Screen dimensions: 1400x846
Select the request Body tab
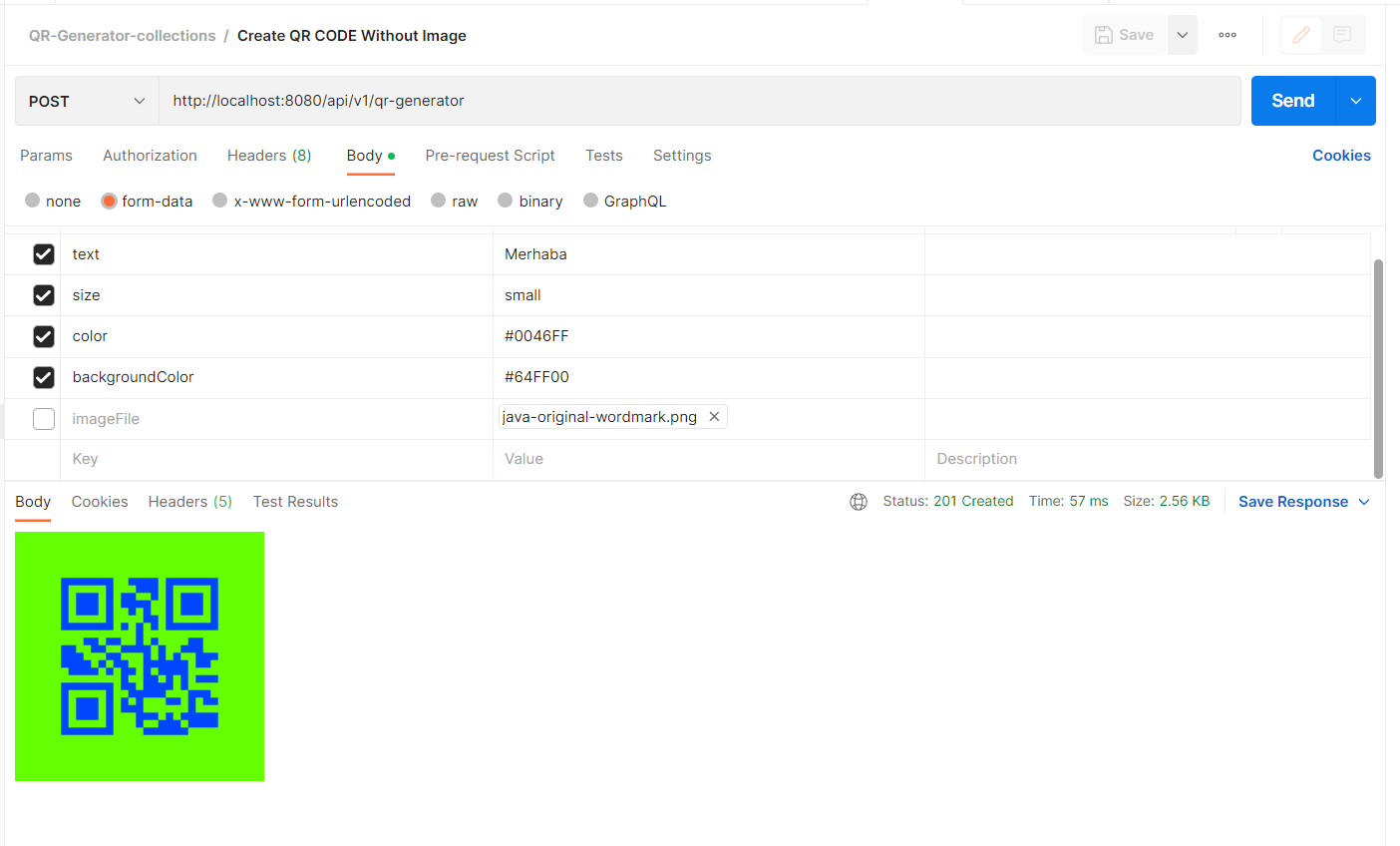point(370,156)
